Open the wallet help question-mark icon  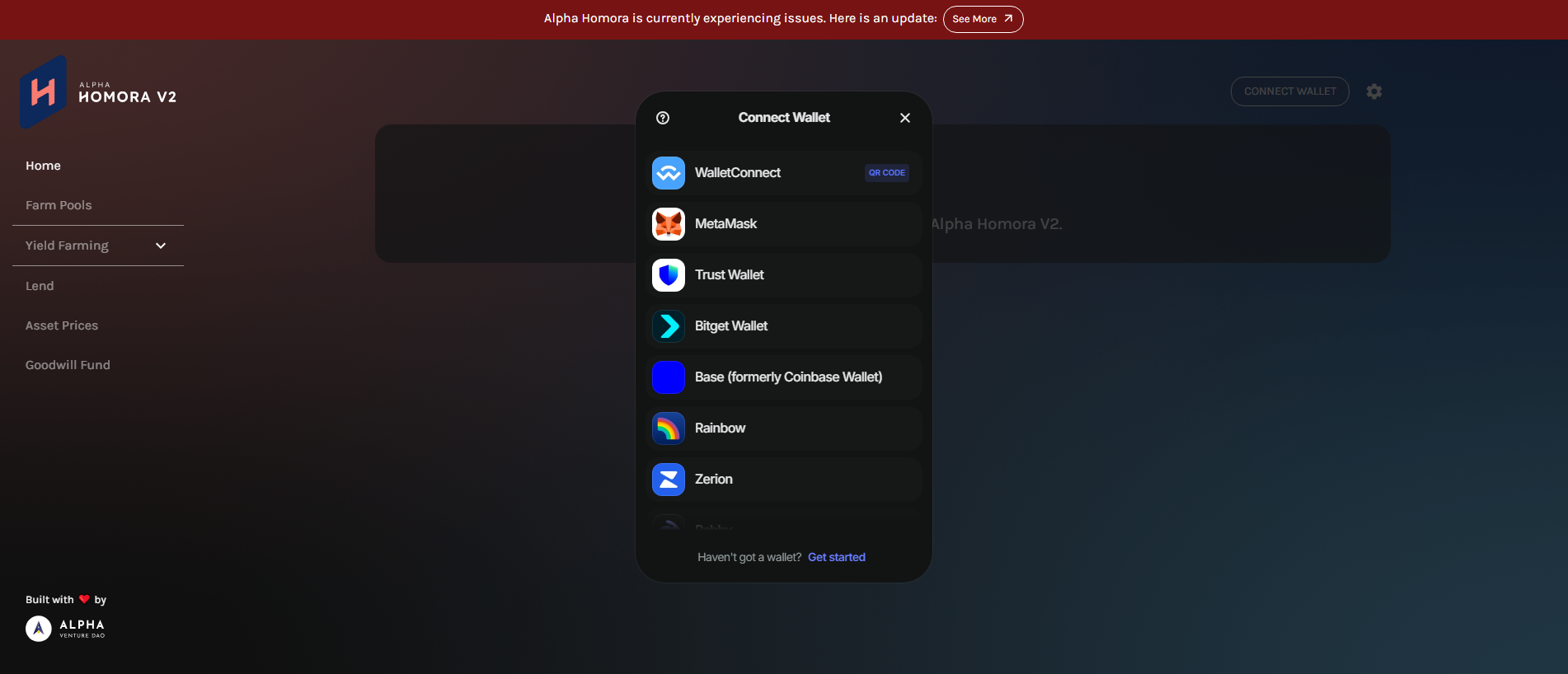(x=663, y=118)
